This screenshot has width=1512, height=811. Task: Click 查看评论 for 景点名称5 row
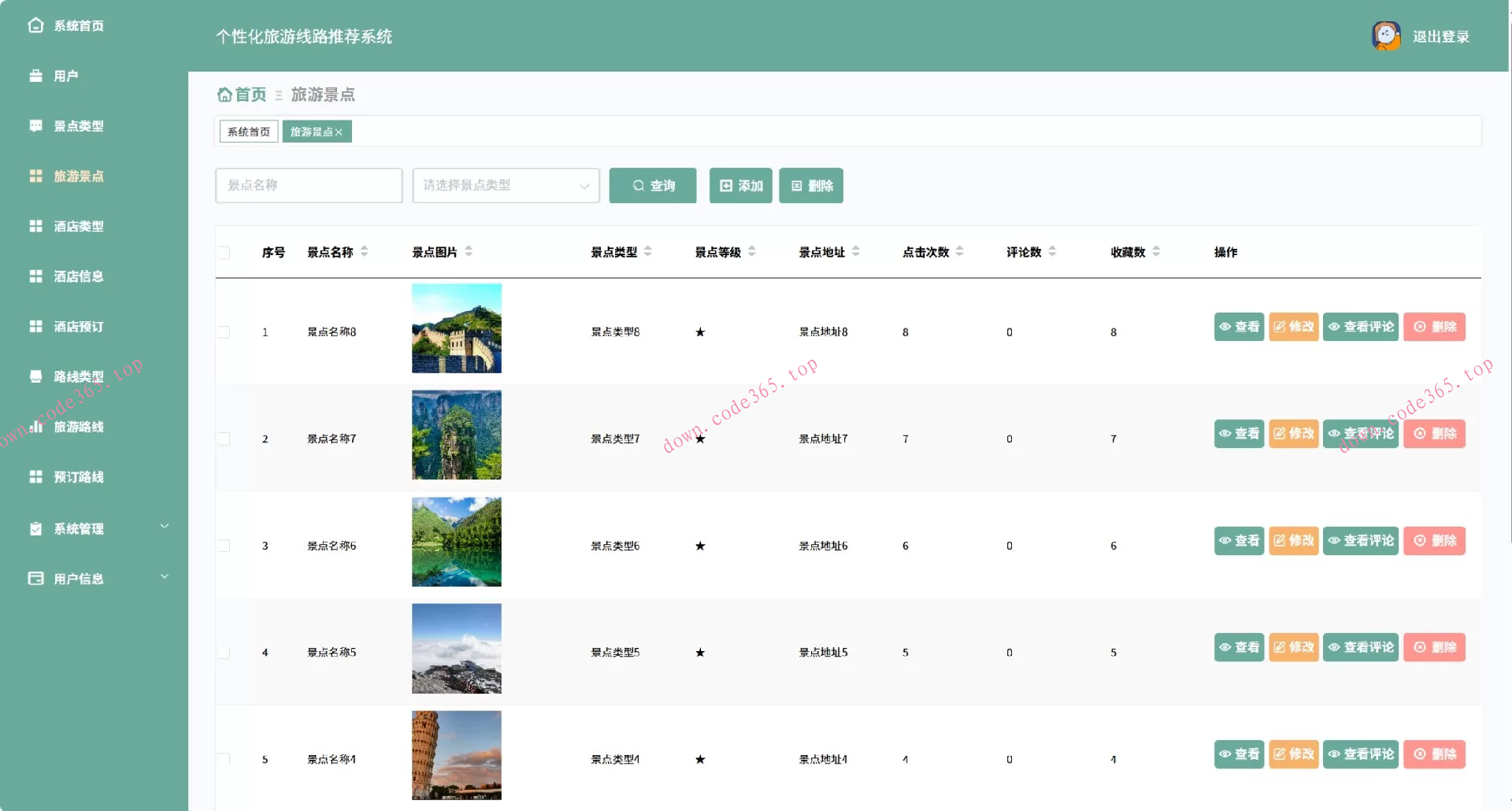point(1360,647)
